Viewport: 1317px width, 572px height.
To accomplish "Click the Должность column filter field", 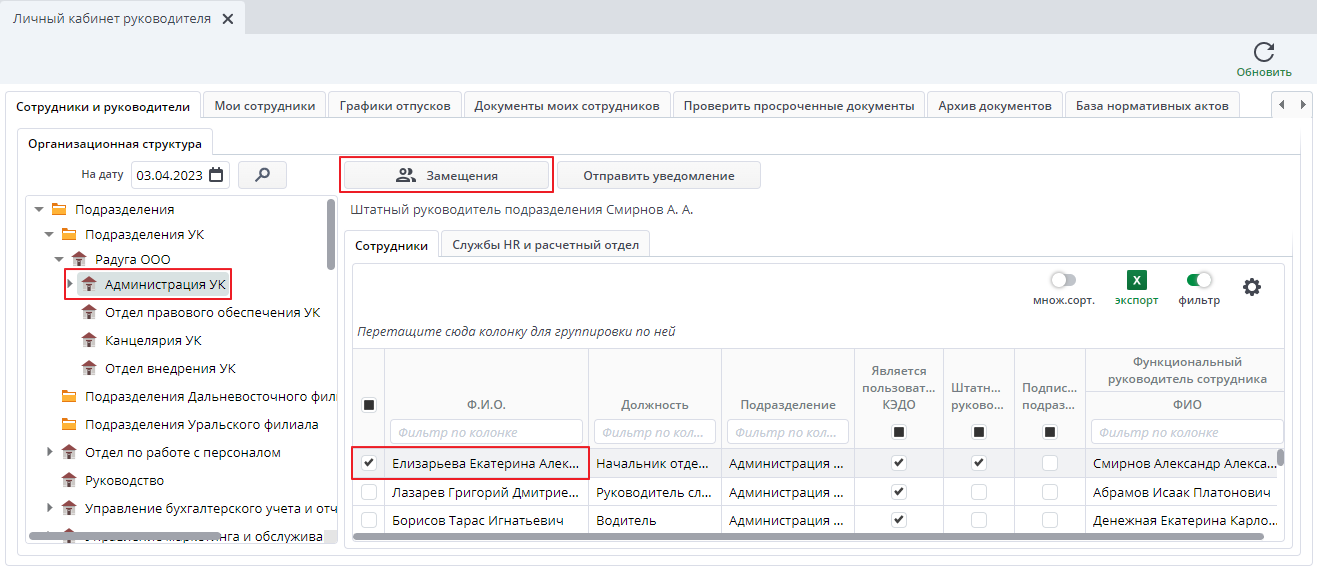I will [655, 433].
